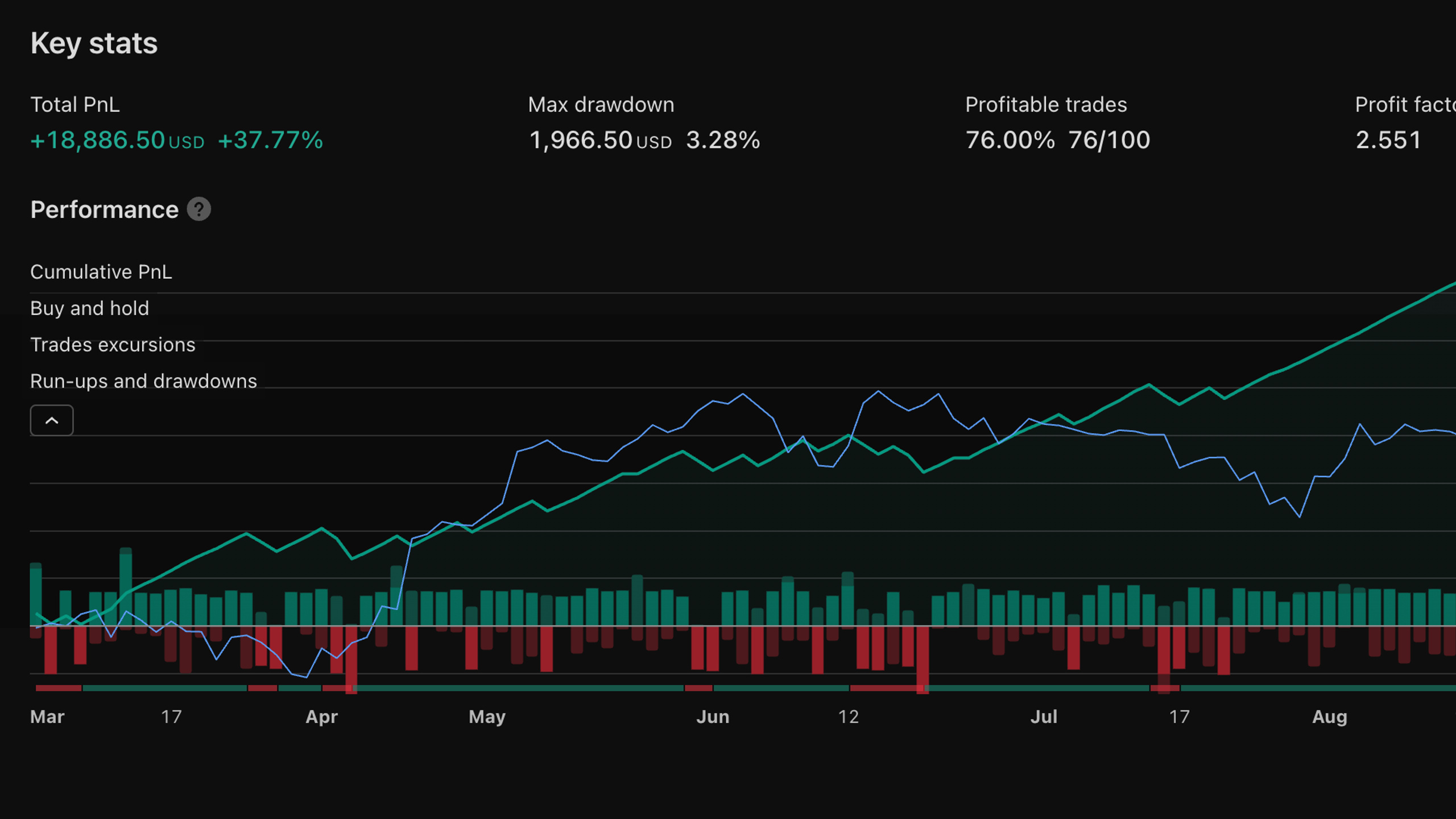Image resolution: width=1456 pixels, height=819 pixels.
Task: Click the May label on the time axis
Action: (x=487, y=717)
